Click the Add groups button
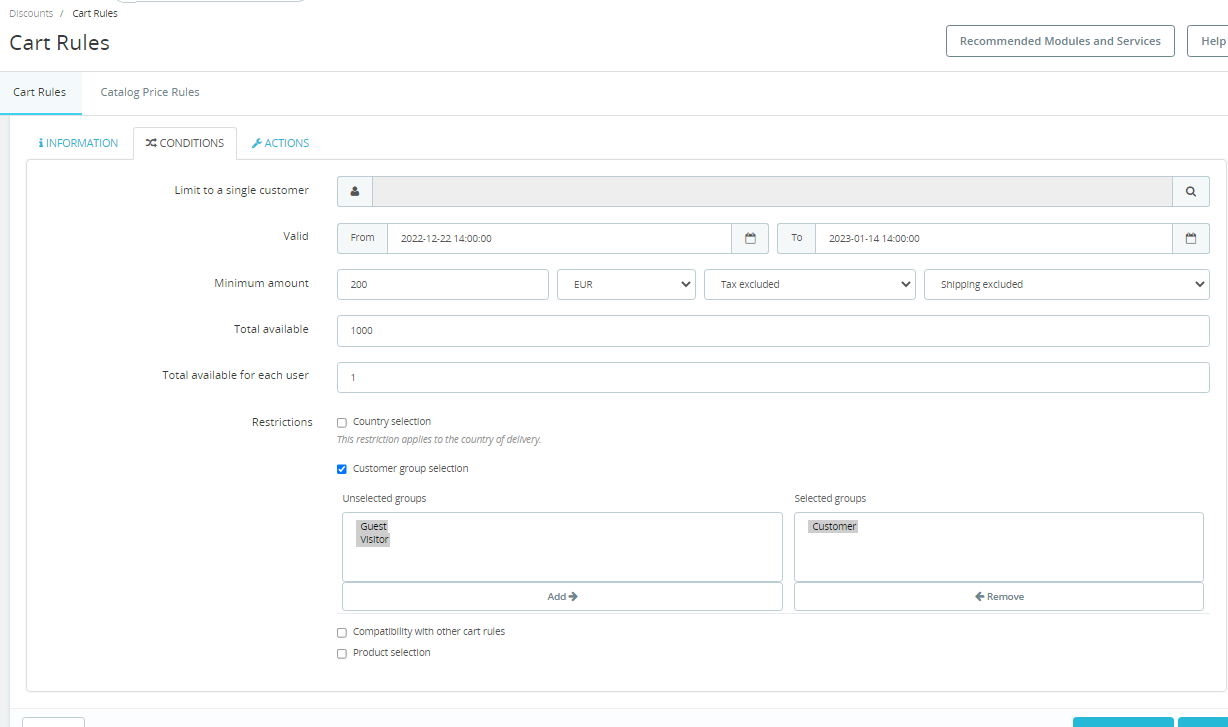1228x727 pixels. [562, 596]
